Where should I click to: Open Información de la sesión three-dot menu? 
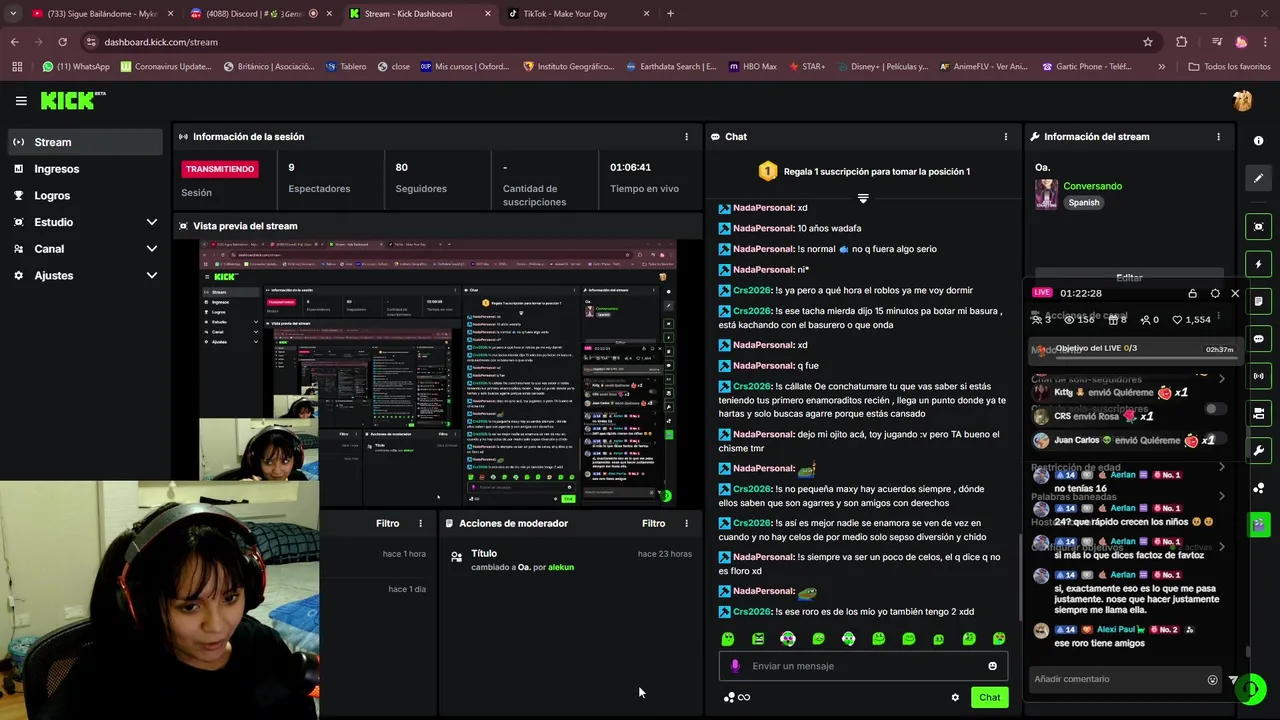tap(686, 137)
